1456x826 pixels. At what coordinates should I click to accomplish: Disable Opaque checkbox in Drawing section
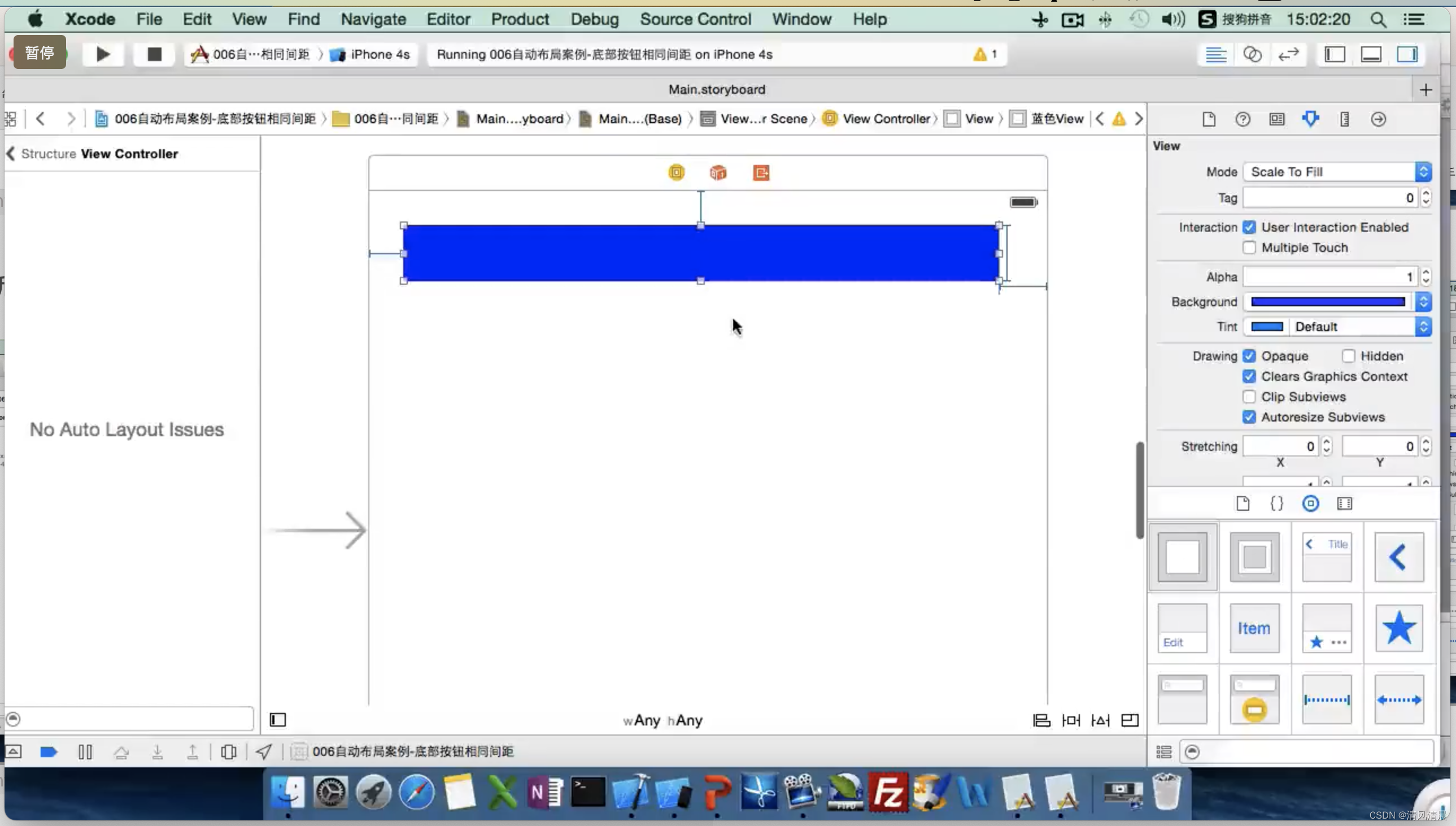tap(1248, 355)
